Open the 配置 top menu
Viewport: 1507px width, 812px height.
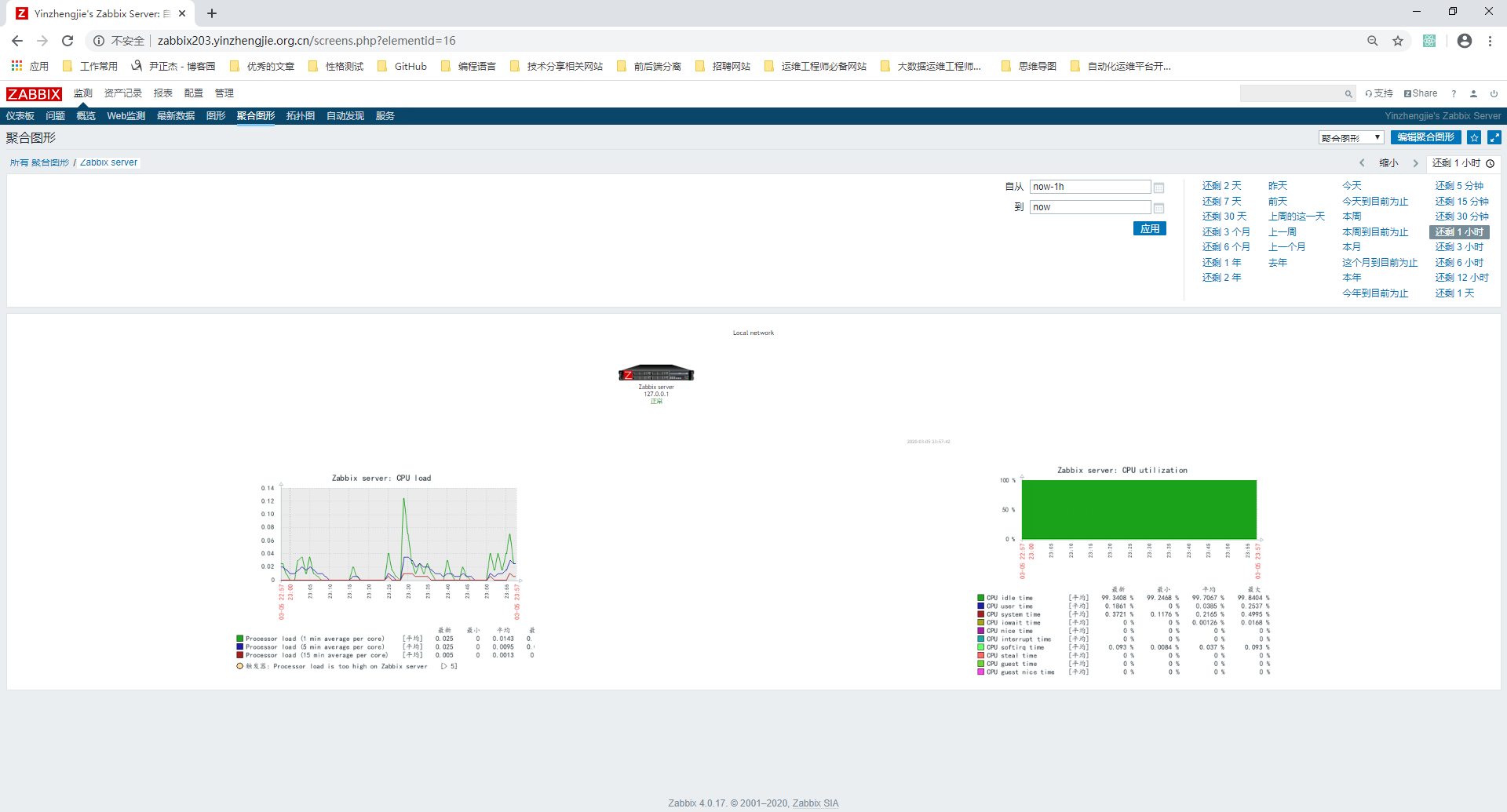click(x=194, y=93)
